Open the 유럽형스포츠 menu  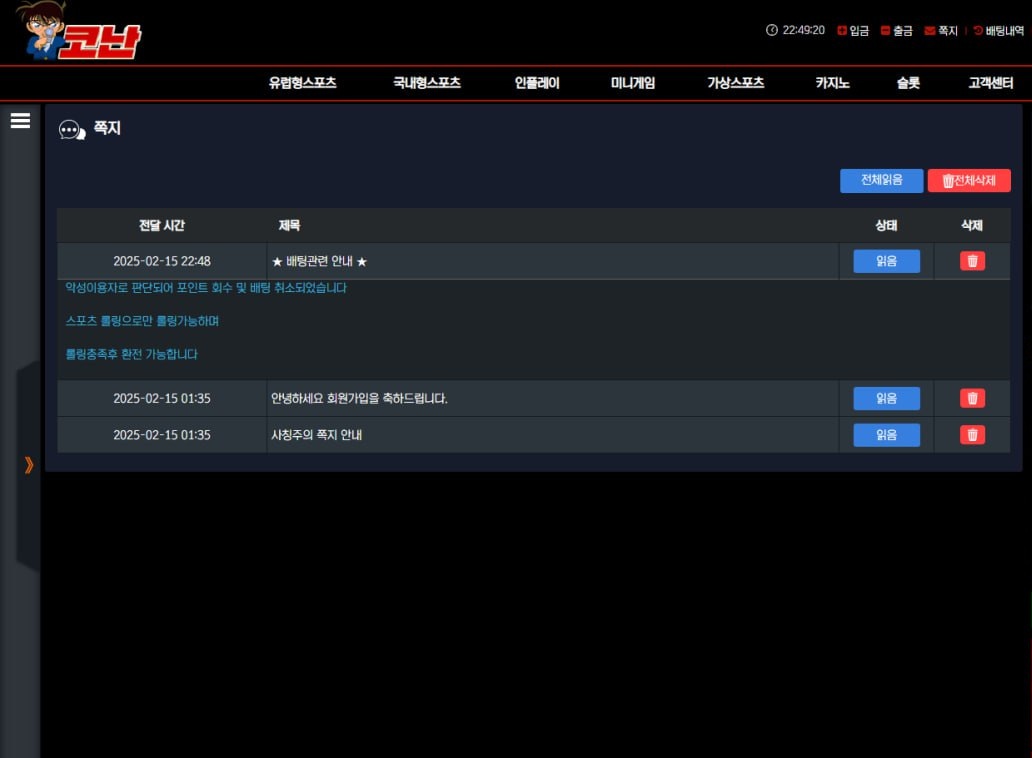pyautogui.click(x=302, y=83)
